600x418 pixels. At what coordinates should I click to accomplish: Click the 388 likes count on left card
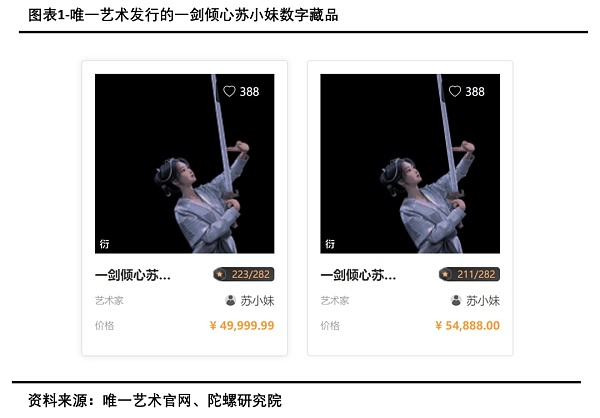tap(249, 92)
